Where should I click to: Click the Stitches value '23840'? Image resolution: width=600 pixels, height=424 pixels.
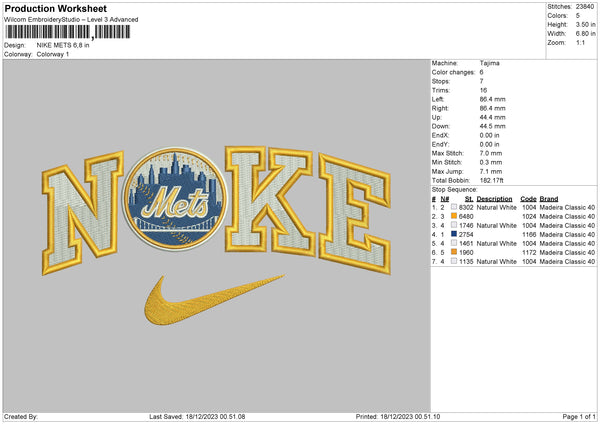(x=585, y=7)
